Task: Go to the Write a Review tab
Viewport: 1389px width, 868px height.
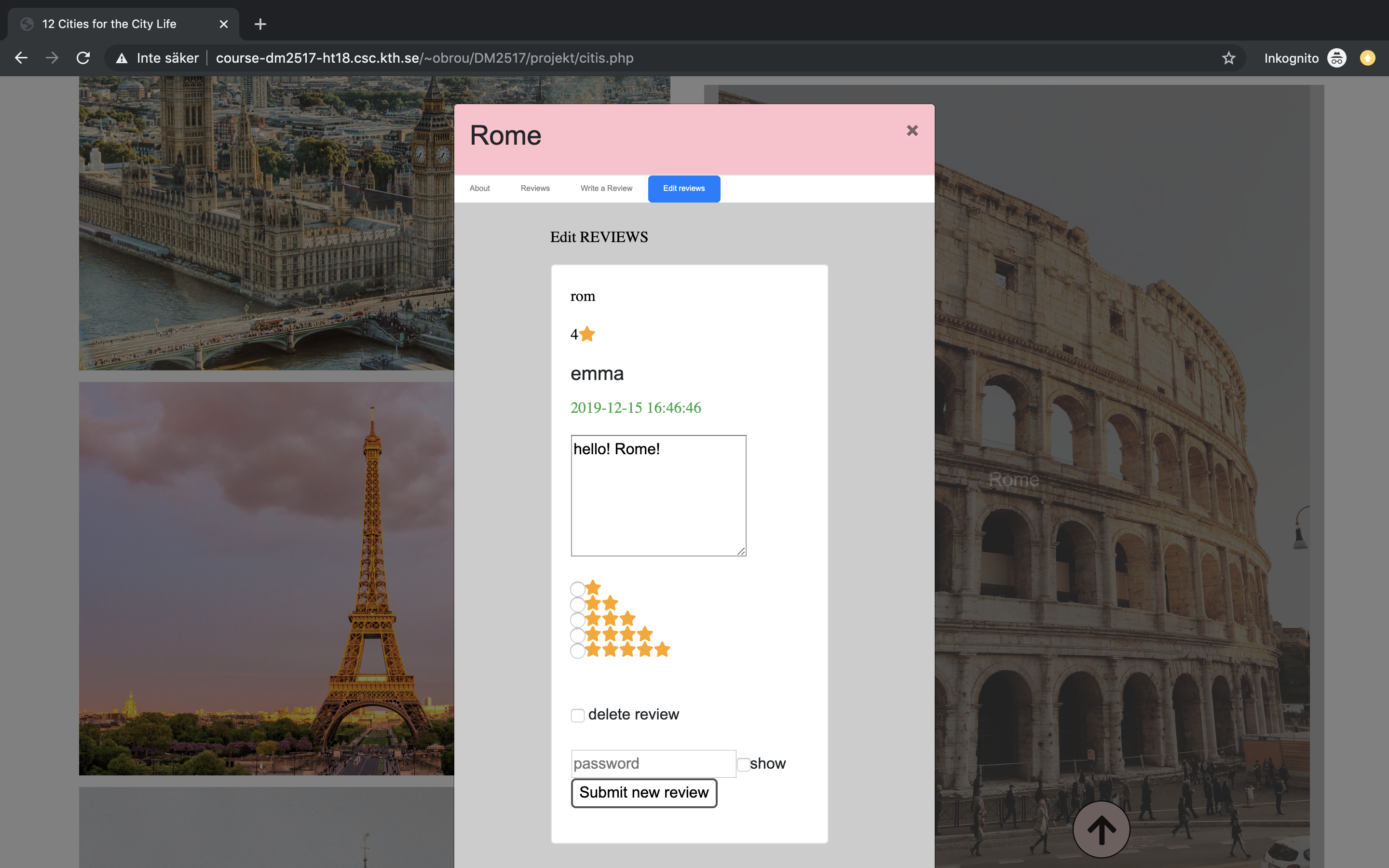Action: click(x=606, y=188)
